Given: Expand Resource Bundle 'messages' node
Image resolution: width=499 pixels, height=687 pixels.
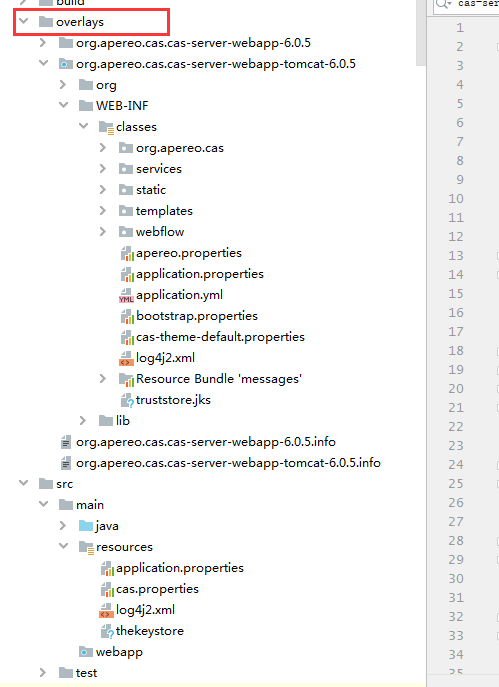Looking at the screenshot, I should (x=103, y=378).
